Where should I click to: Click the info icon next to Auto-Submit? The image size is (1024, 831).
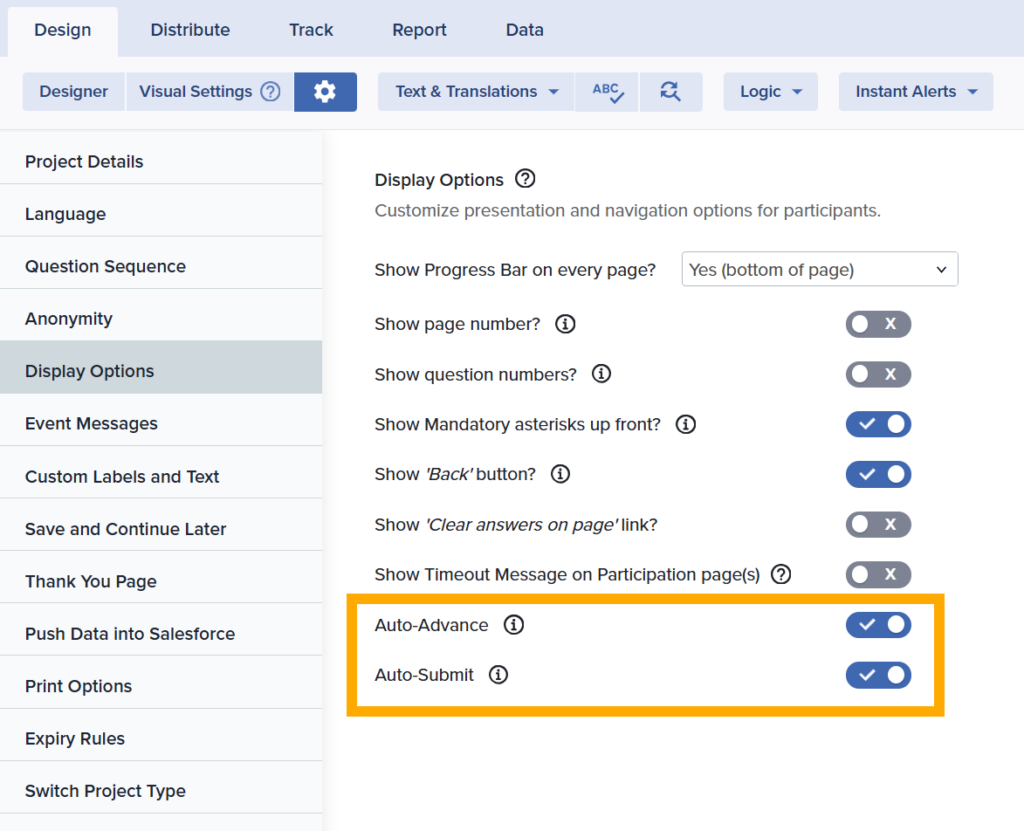(498, 674)
